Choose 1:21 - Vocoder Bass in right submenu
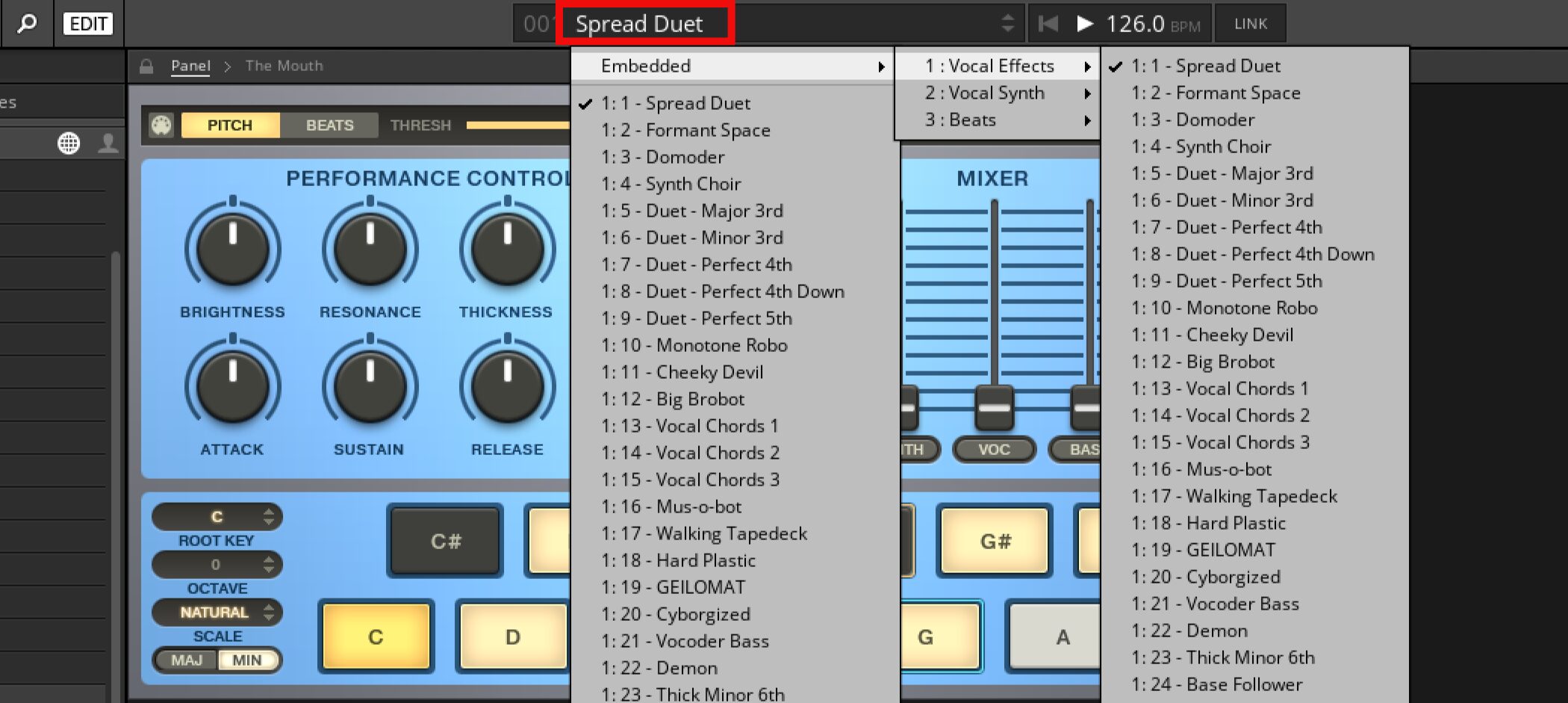Image resolution: width=1568 pixels, height=703 pixels. [x=1254, y=604]
